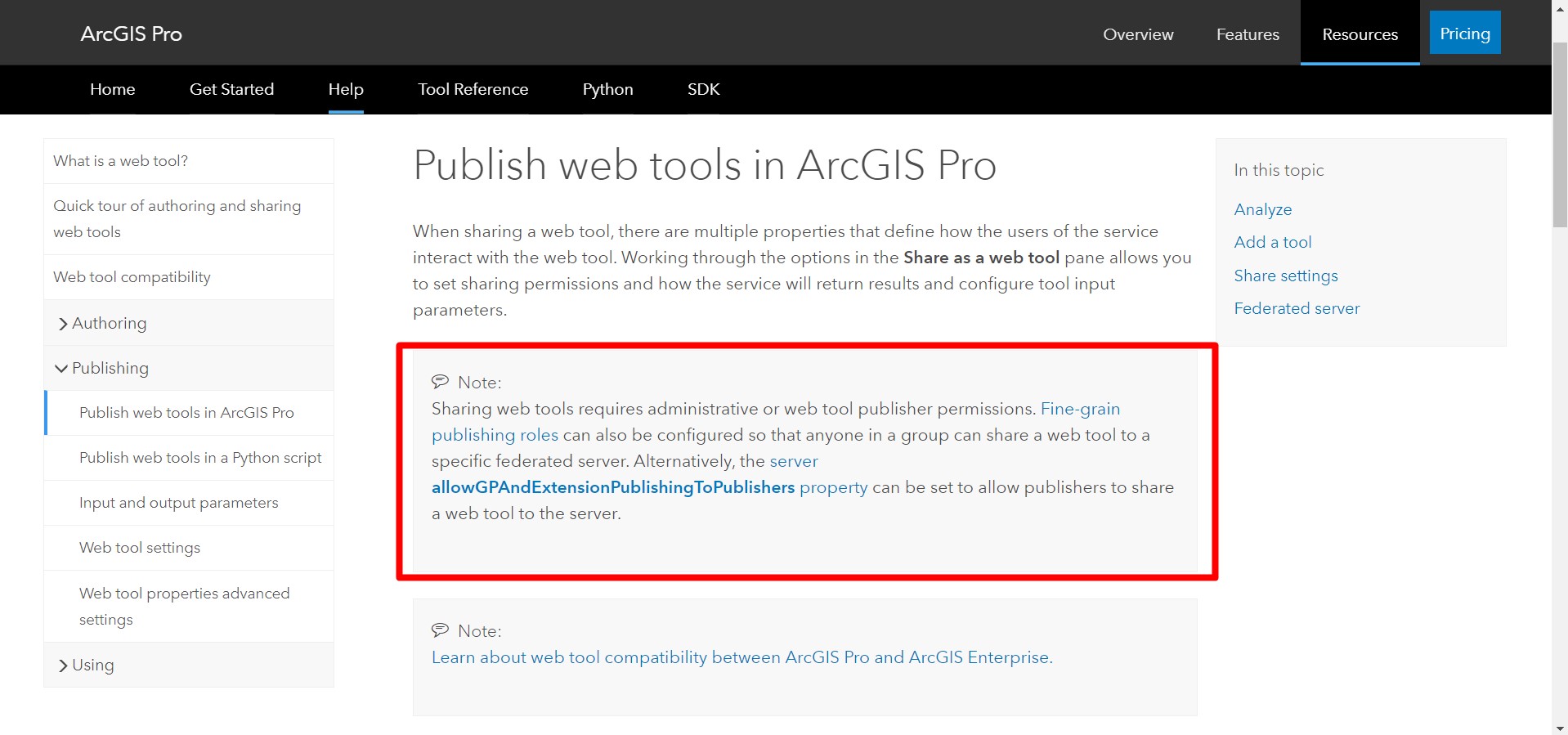This screenshot has width=1568, height=735.
Task: Jump to the Analyze section
Action: [1263, 209]
